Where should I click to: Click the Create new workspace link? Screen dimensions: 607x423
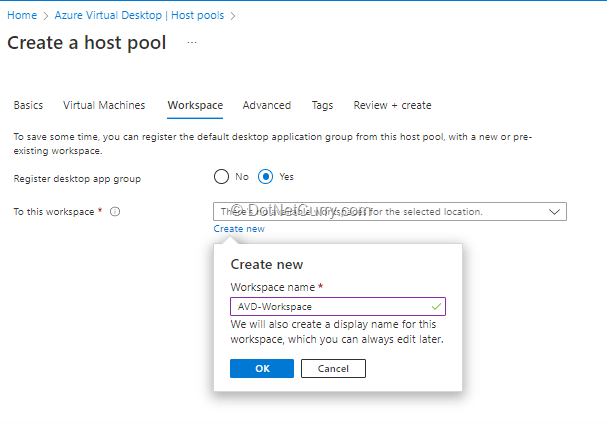pos(239,229)
